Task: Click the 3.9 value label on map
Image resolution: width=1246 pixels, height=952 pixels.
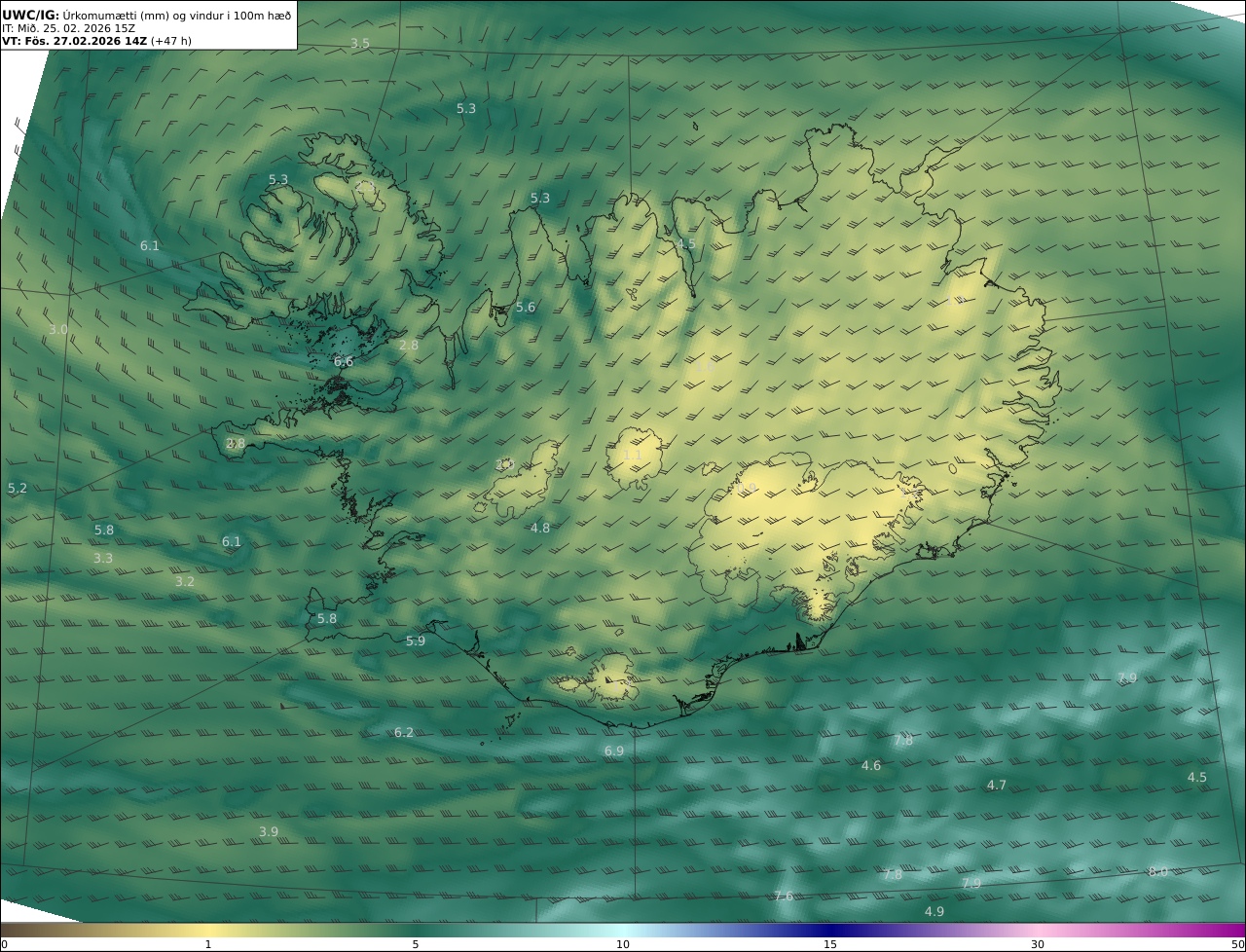Action: [x=269, y=832]
